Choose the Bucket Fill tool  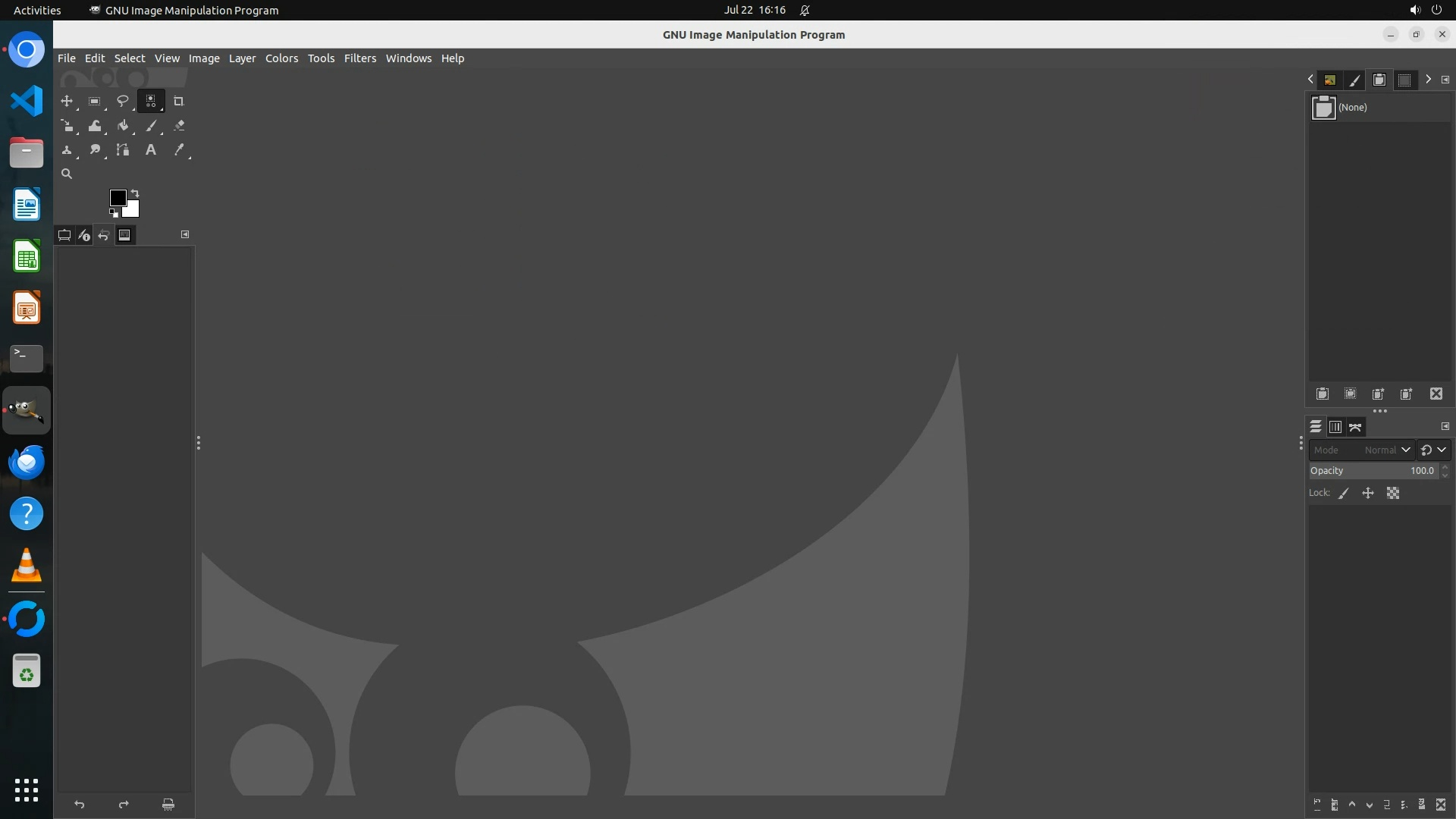click(x=123, y=126)
